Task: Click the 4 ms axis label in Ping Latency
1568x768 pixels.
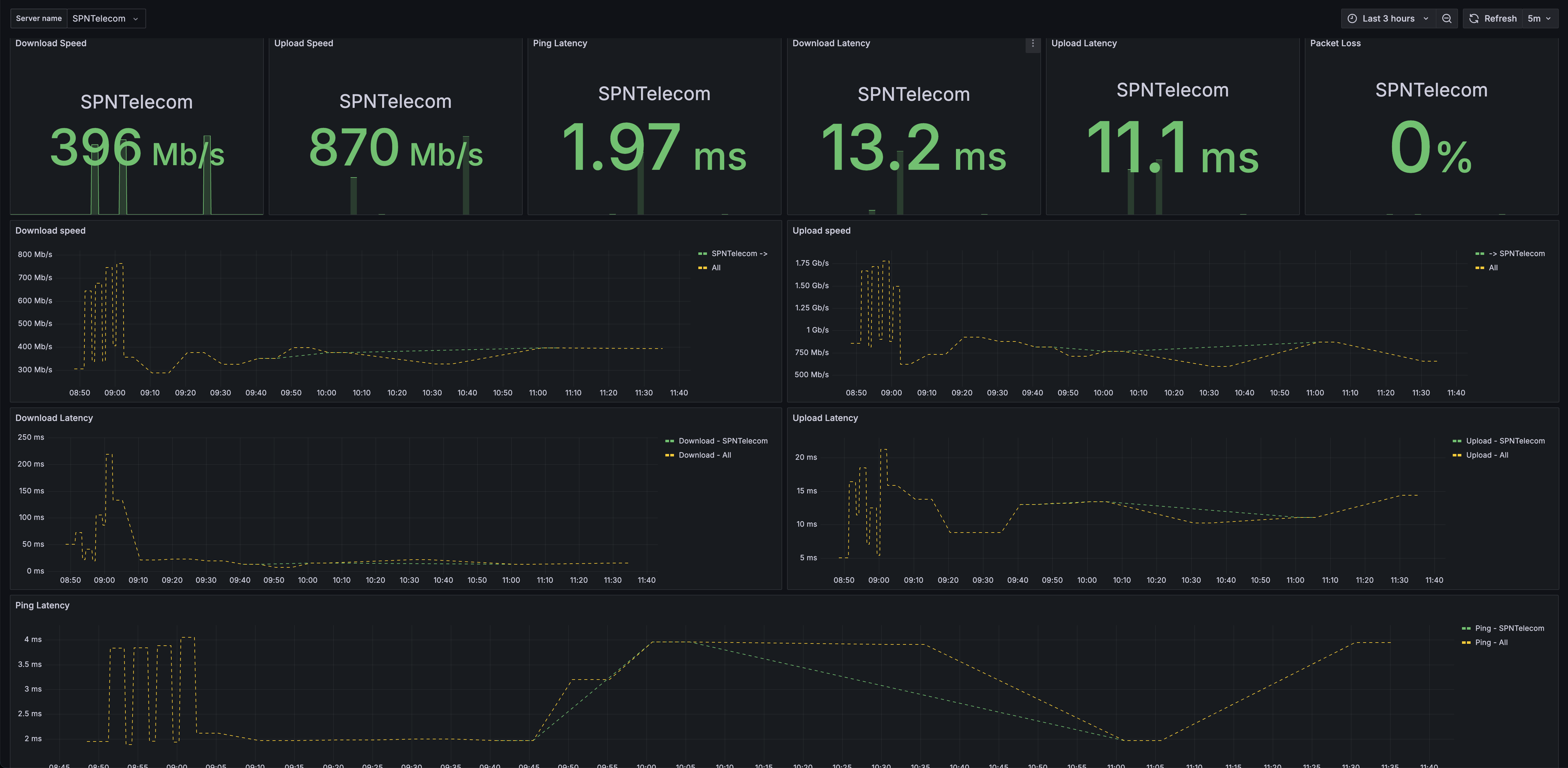Action: click(33, 639)
